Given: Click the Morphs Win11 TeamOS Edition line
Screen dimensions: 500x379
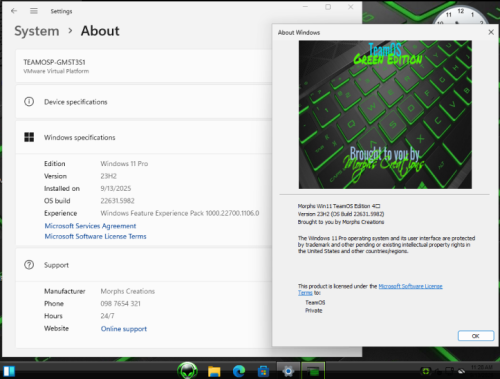Looking at the screenshot, I should [x=339, y=206].
